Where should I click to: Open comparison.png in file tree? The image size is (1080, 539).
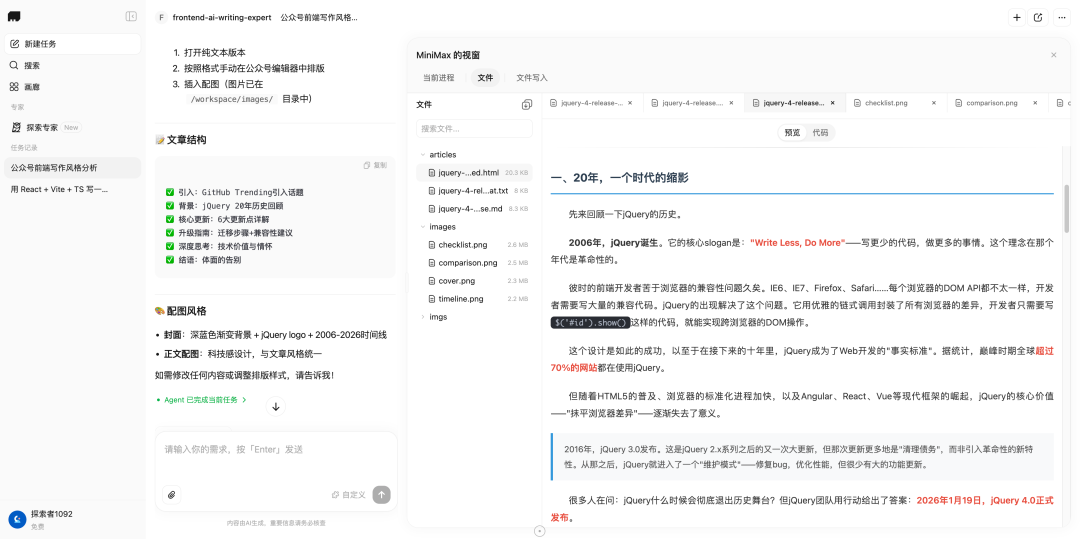click(x=475, y=263)
